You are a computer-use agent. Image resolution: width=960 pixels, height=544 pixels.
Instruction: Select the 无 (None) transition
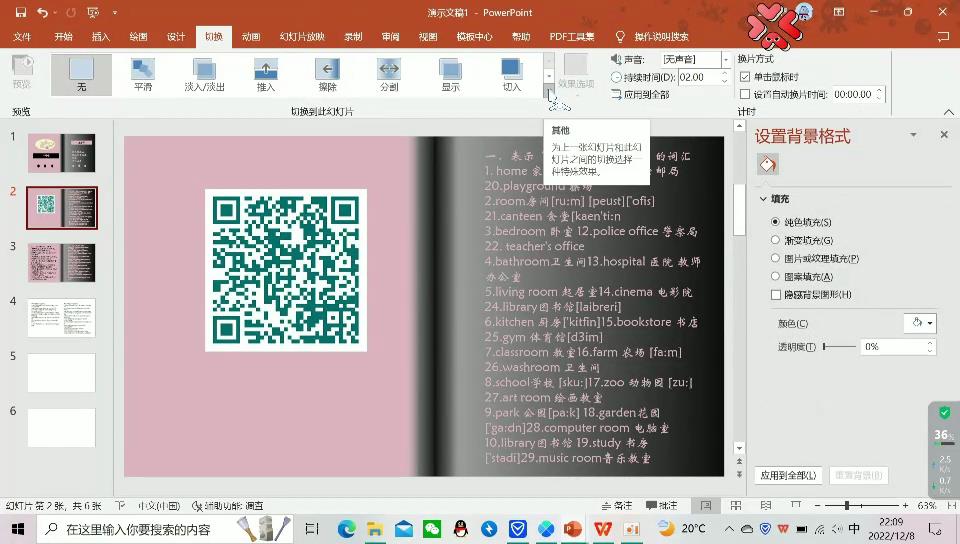81,75
